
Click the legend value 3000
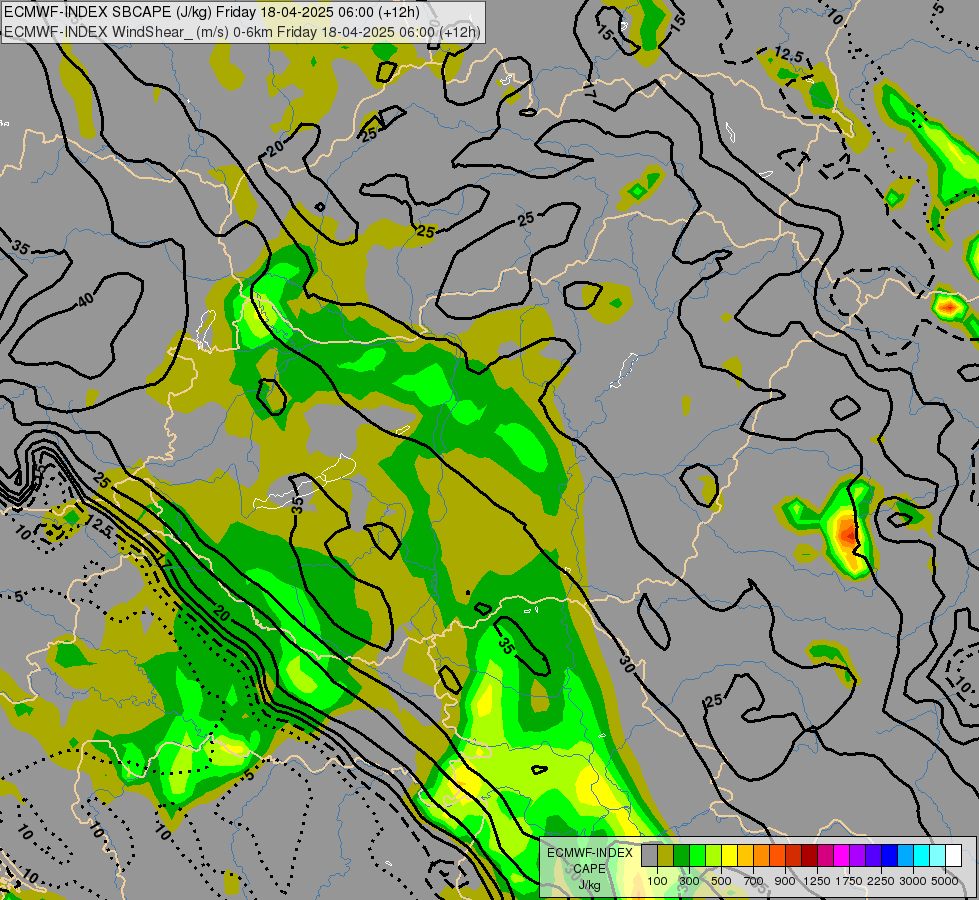click(913, 881)
